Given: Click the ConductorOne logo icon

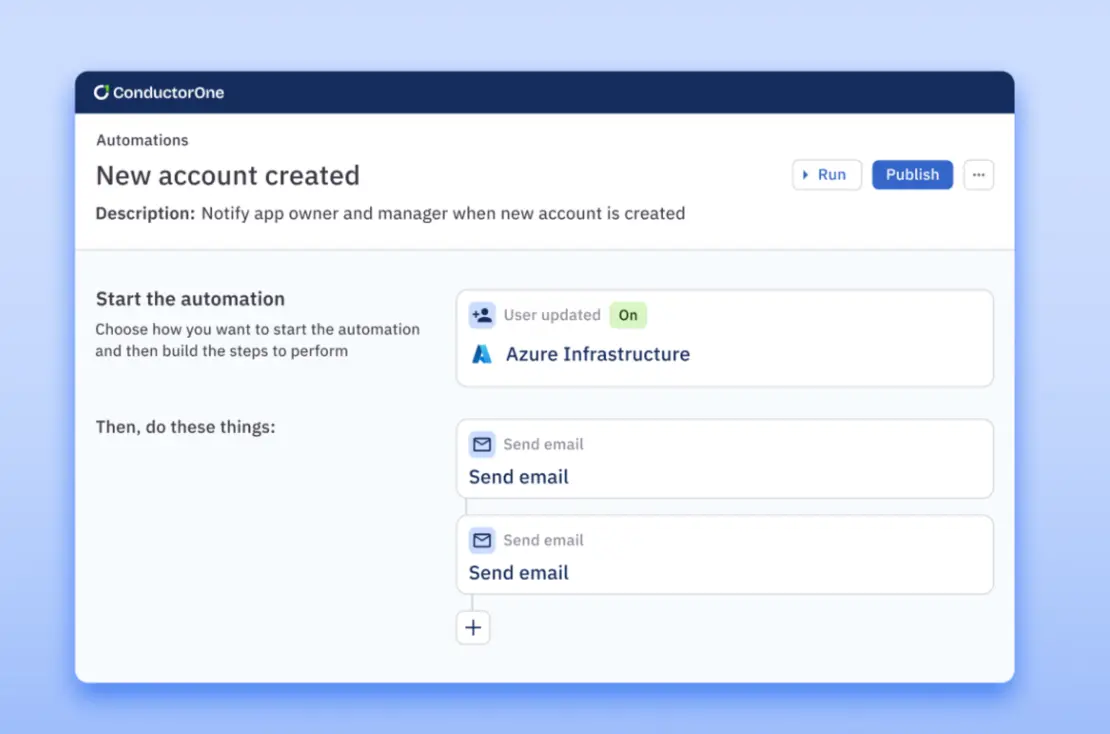Looking at the screenshot, I should (x=101, y=93).
